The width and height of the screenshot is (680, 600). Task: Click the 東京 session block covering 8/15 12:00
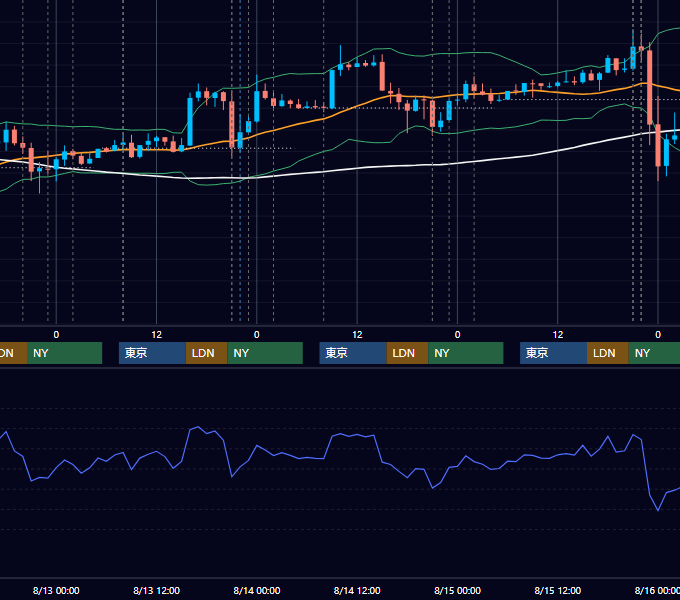553,353
